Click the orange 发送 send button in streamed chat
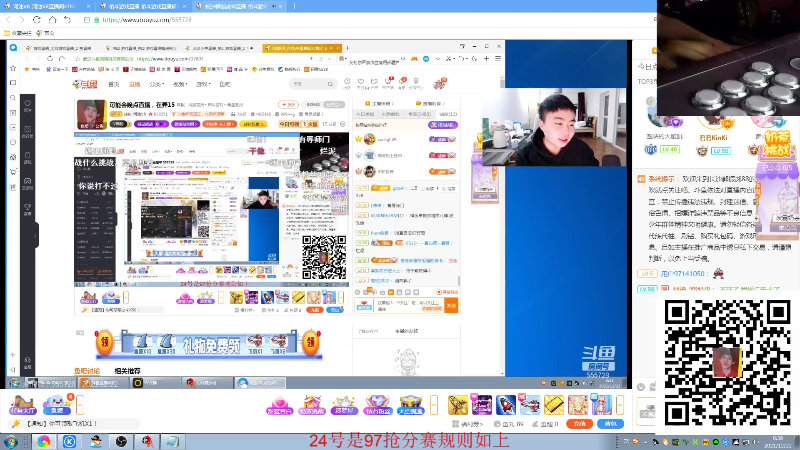The height and width of the screenshot is (450, 800). [452, 306]
